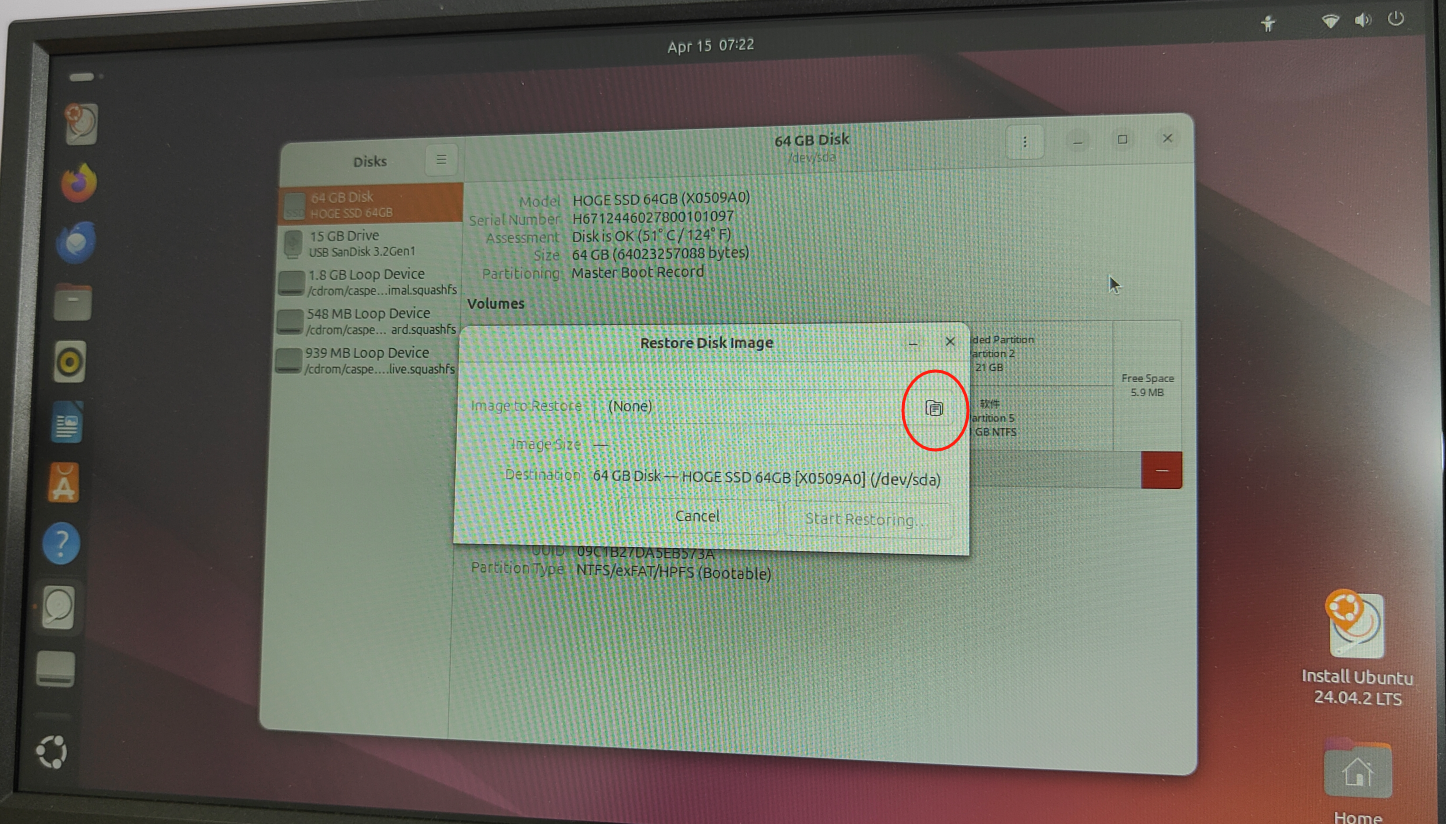Launch Firefox from the dock
The height and width of the screenshot is (824, 1446).
coord(78,183)
